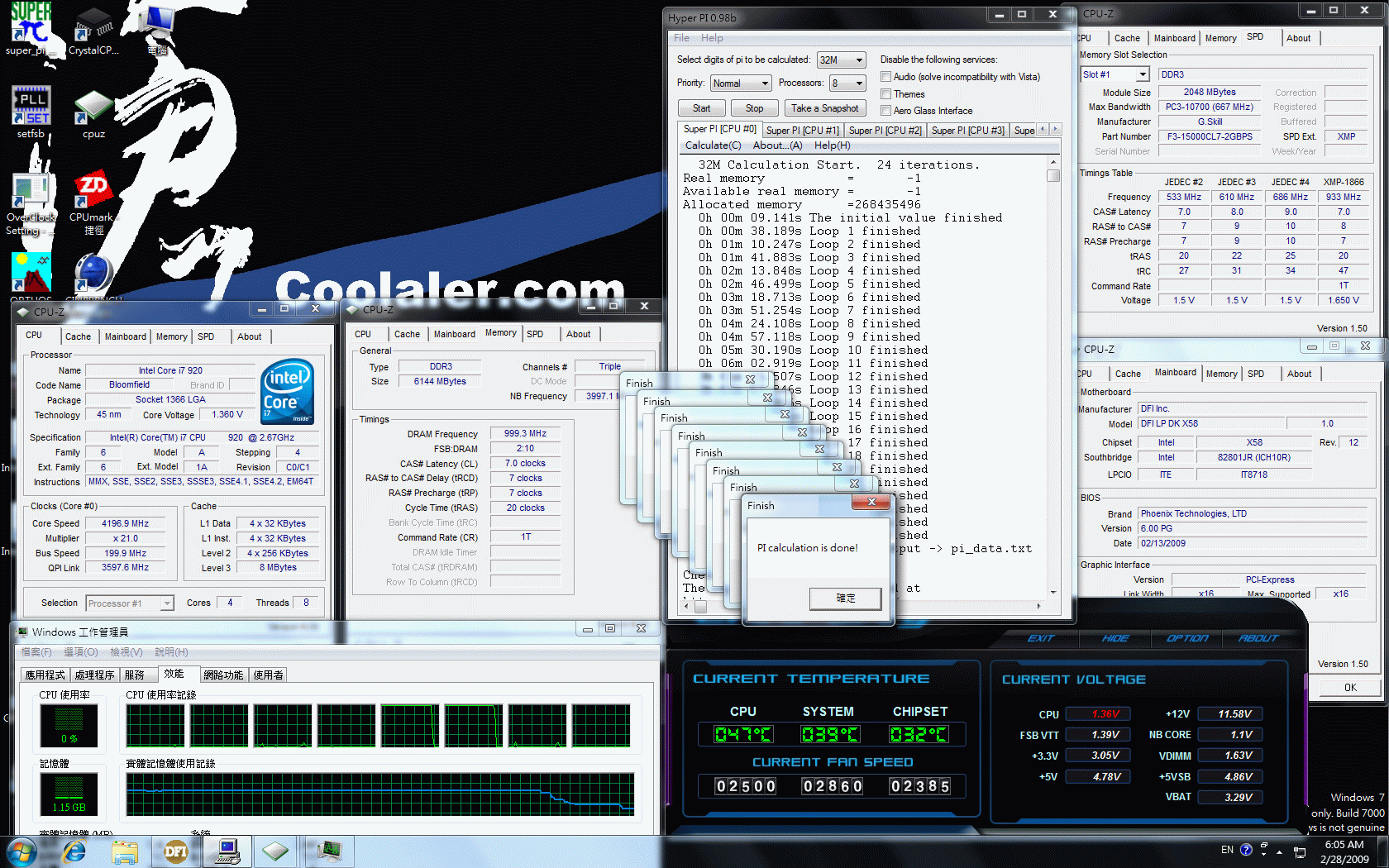Switch to Mainboard tab in CPU window

[x=125, y=336]
